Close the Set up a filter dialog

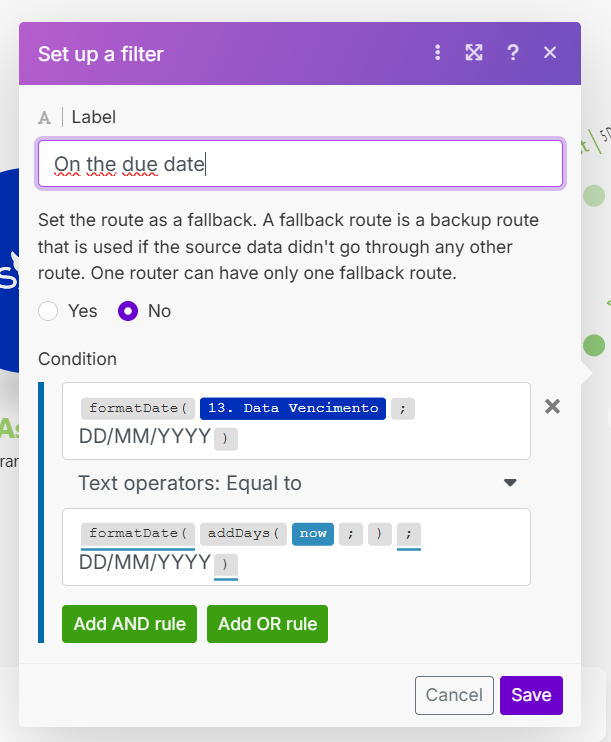550,53
